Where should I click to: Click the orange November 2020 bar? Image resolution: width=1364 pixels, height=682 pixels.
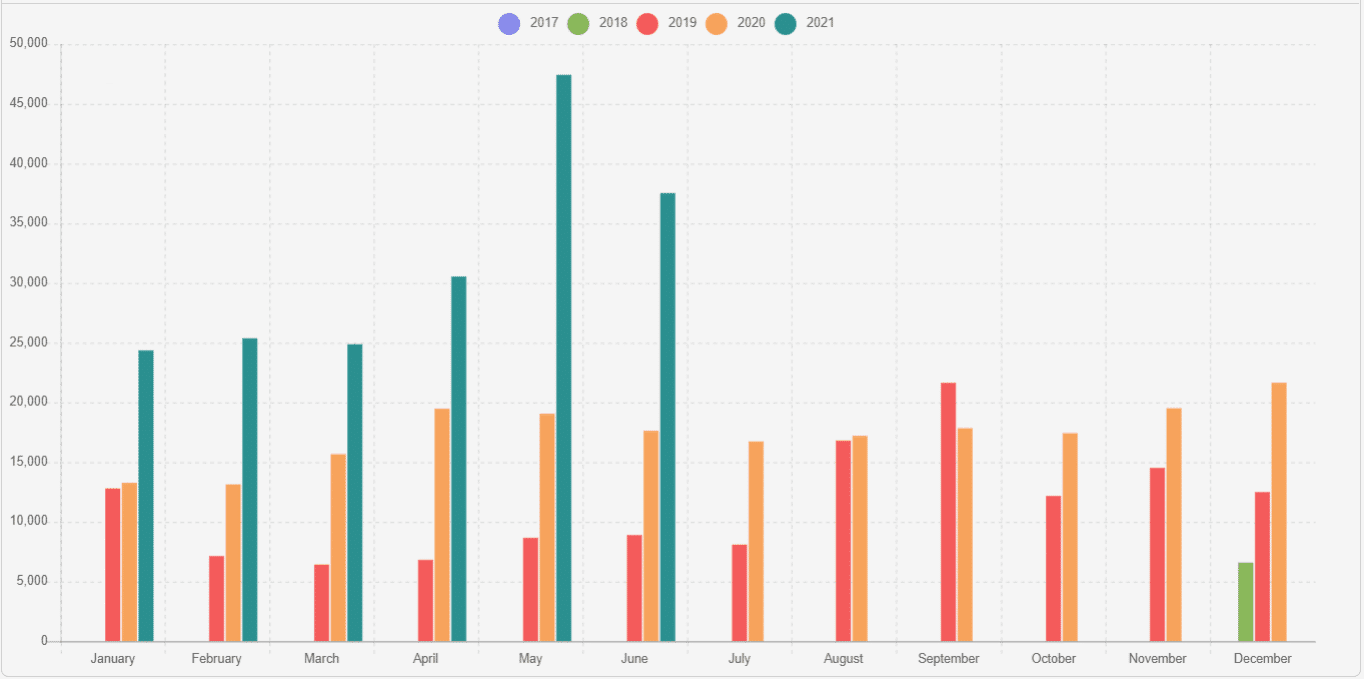pyautogui.click(x=1174, y=525)
